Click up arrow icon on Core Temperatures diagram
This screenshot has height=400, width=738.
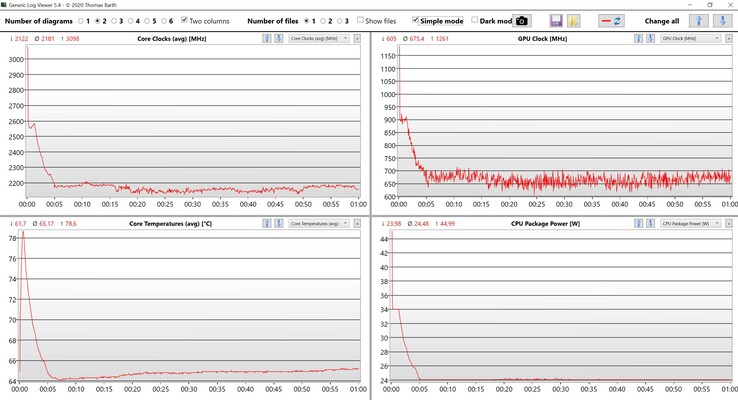click(x=267, y=224)
